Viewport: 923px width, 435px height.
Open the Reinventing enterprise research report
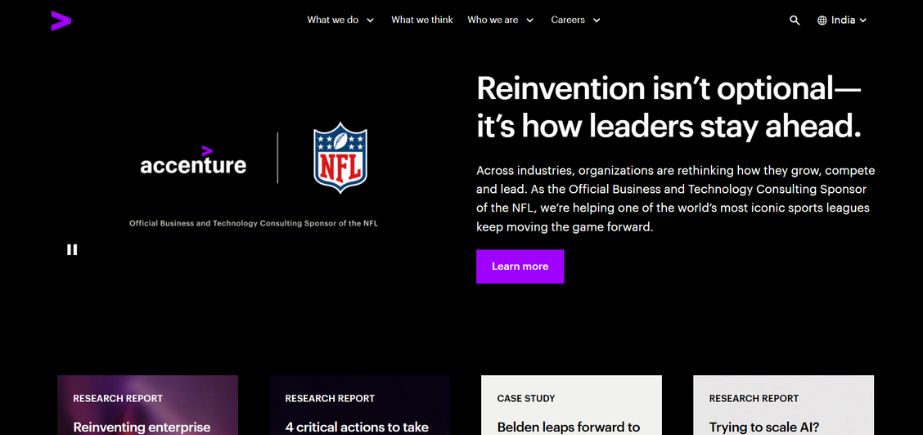coord(147,406)
